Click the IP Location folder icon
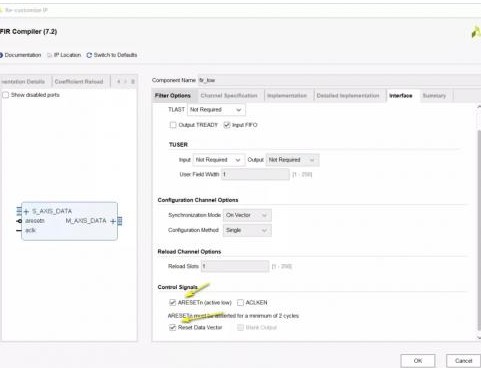 coord(50,55)
